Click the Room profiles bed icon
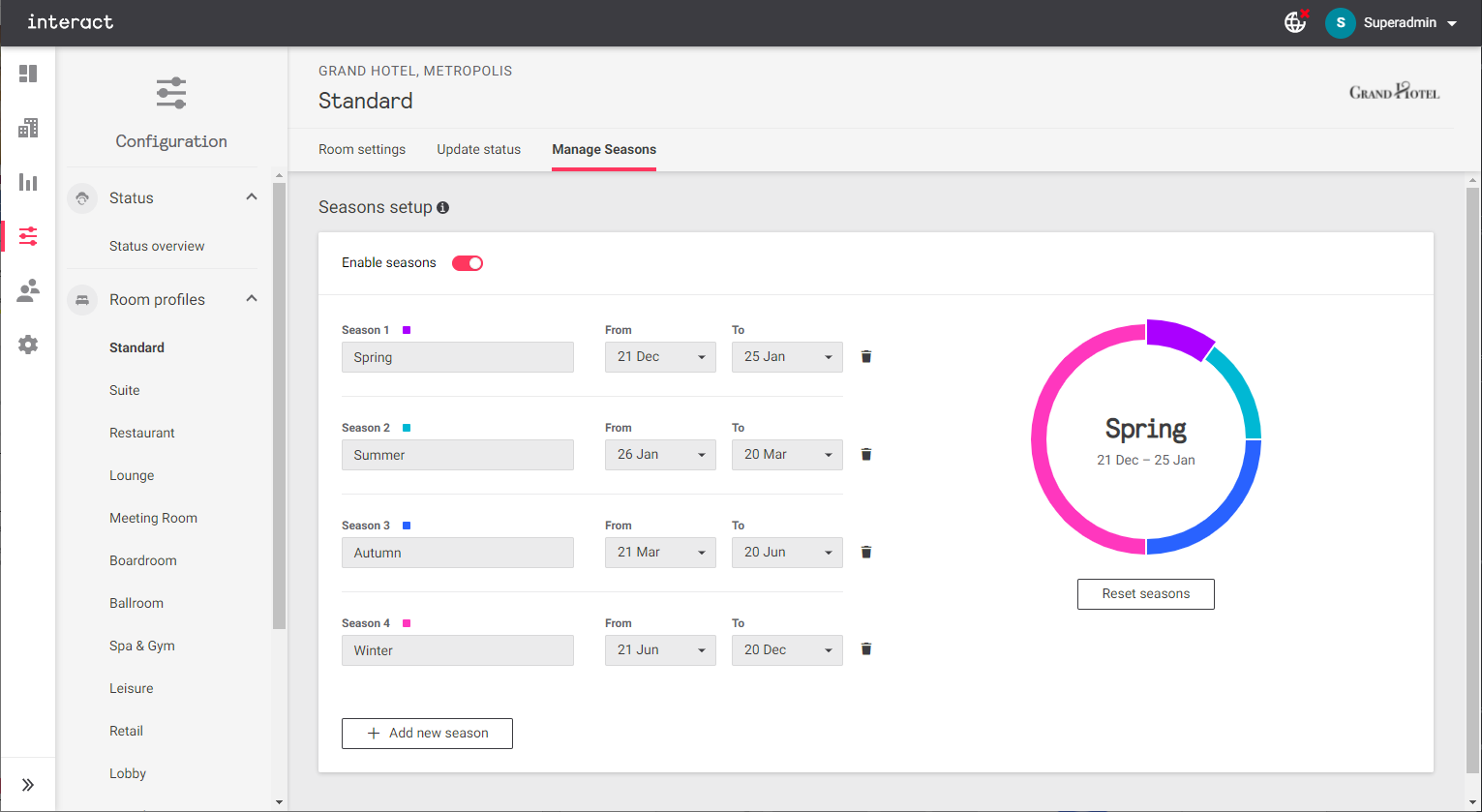This screenshot has height=812, width=1482. [x=82, y=299]
